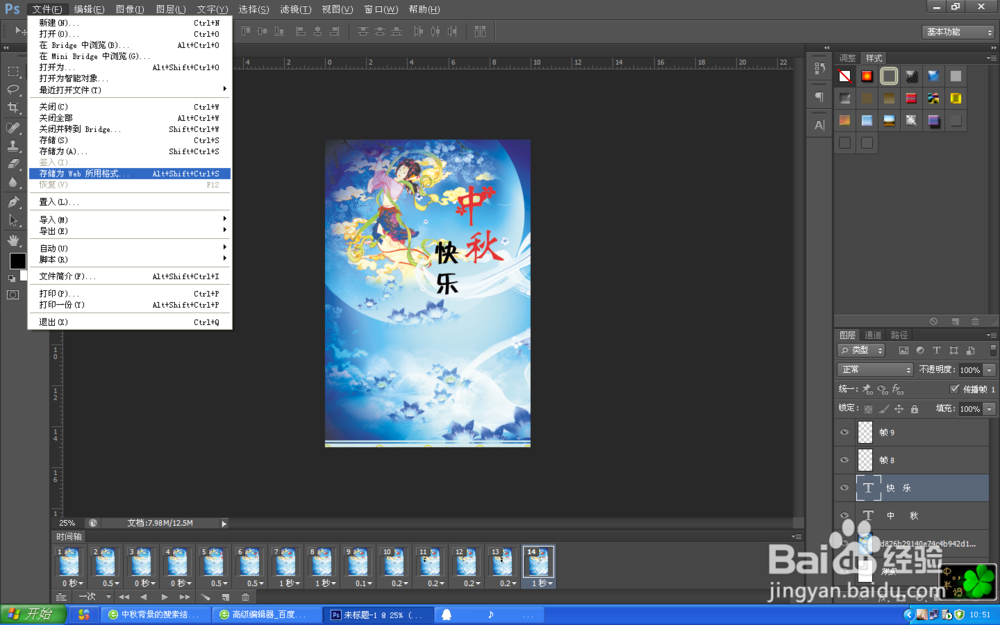The width and height of the screenshot is (1000, 625).
Task: Click delete frame trash icon in timeline
Action: 245,598
